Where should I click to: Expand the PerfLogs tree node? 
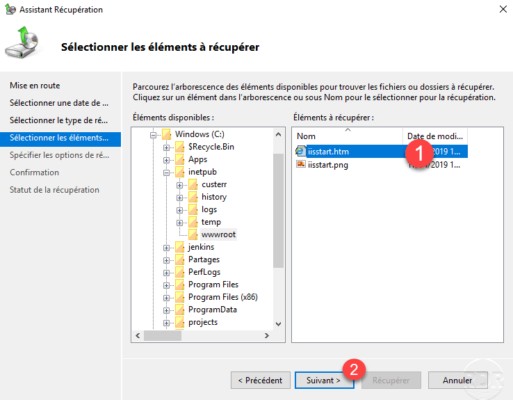click(x=166, y=273)
